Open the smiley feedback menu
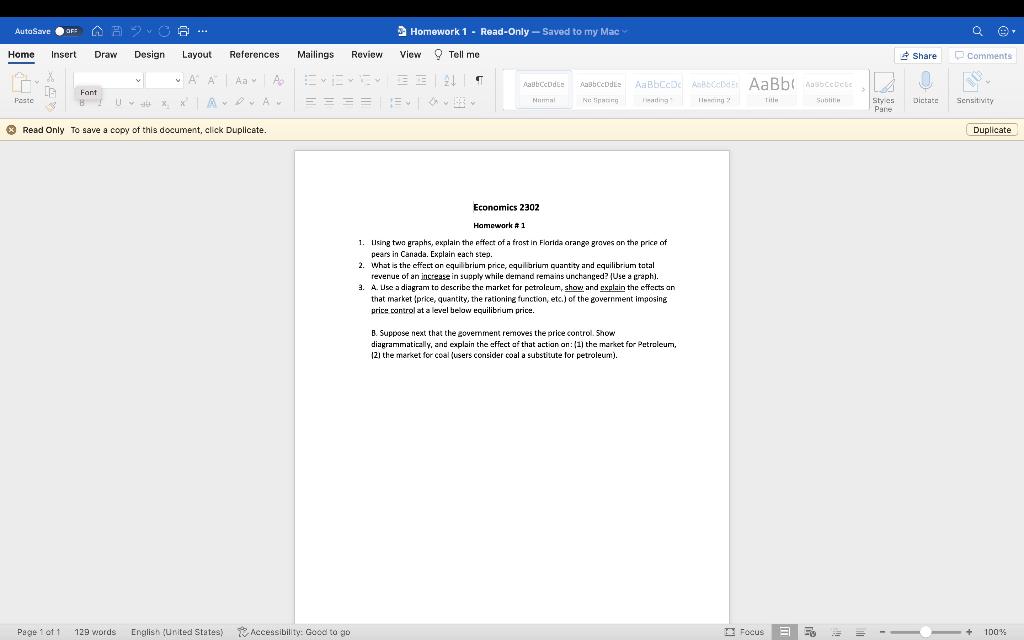This screenshot has width=1024, height=640. (x=1004, y=31)
